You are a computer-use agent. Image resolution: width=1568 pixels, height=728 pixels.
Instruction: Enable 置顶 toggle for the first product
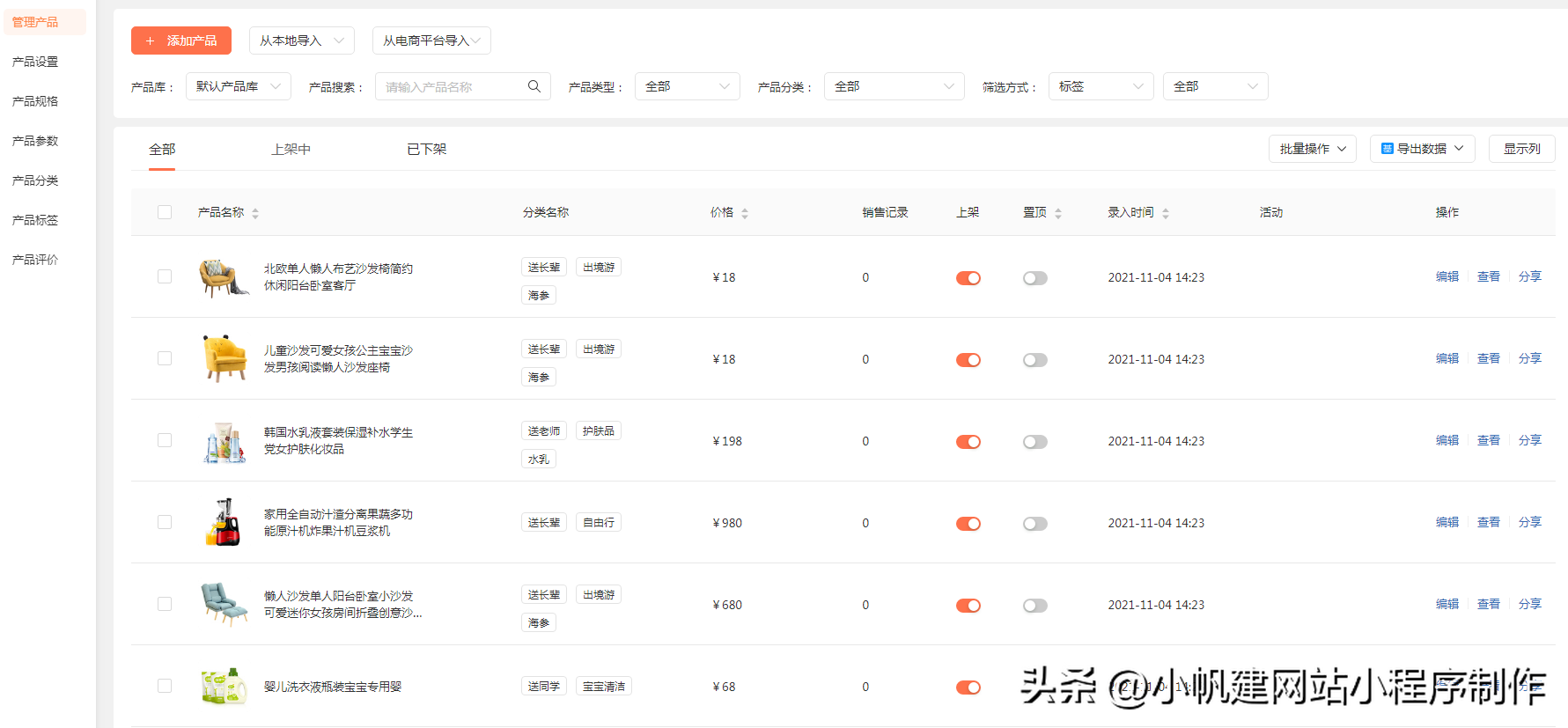(x=1035, y=278)
